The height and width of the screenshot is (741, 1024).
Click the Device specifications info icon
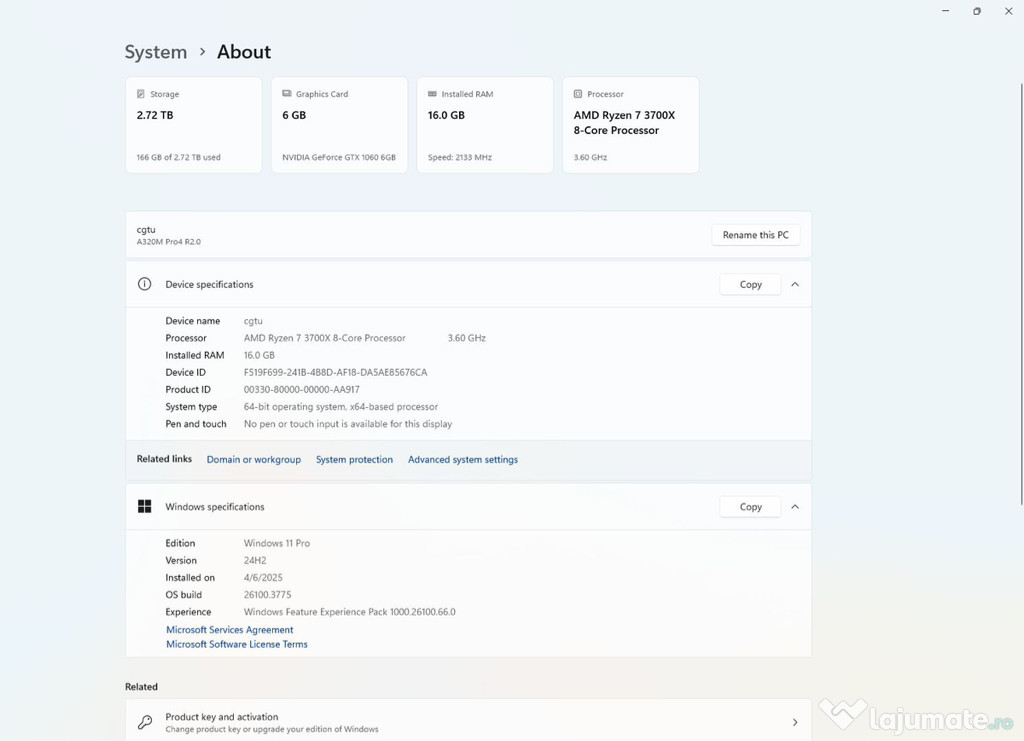point(144,284)
